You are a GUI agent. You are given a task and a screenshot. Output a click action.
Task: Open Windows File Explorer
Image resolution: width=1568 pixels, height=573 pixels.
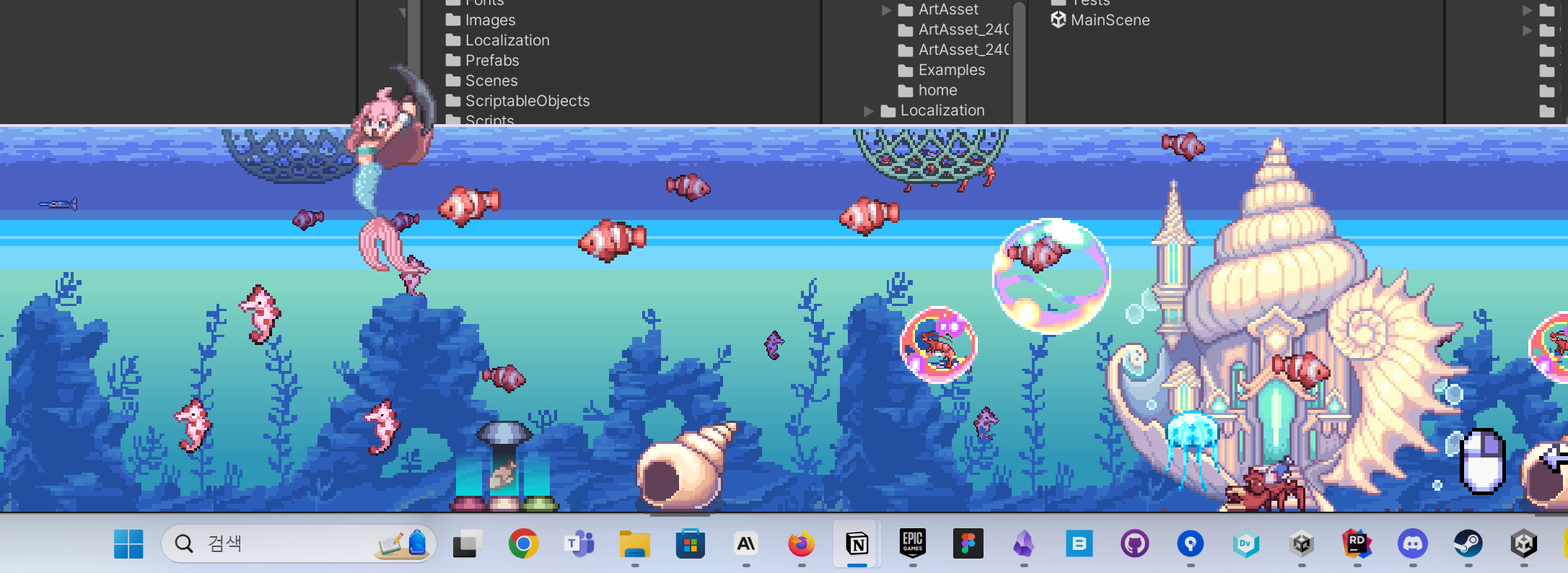tap(634, 544)
